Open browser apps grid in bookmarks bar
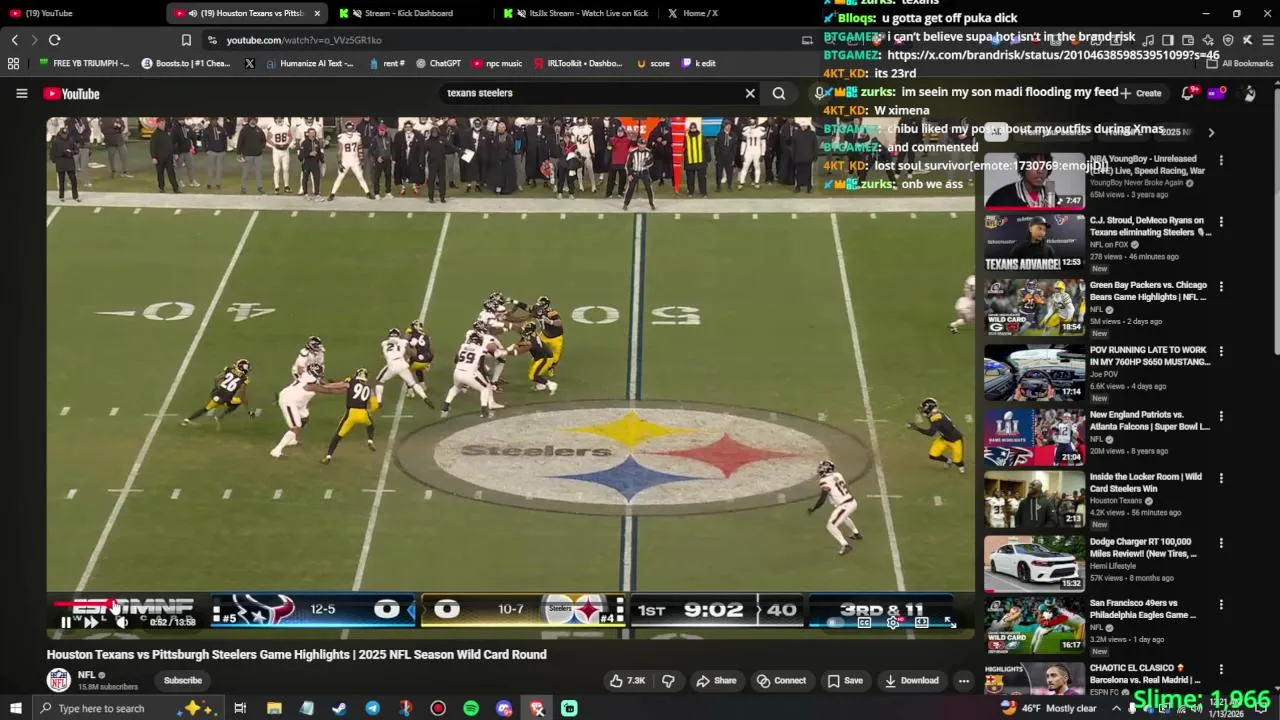 coord(13,63)
